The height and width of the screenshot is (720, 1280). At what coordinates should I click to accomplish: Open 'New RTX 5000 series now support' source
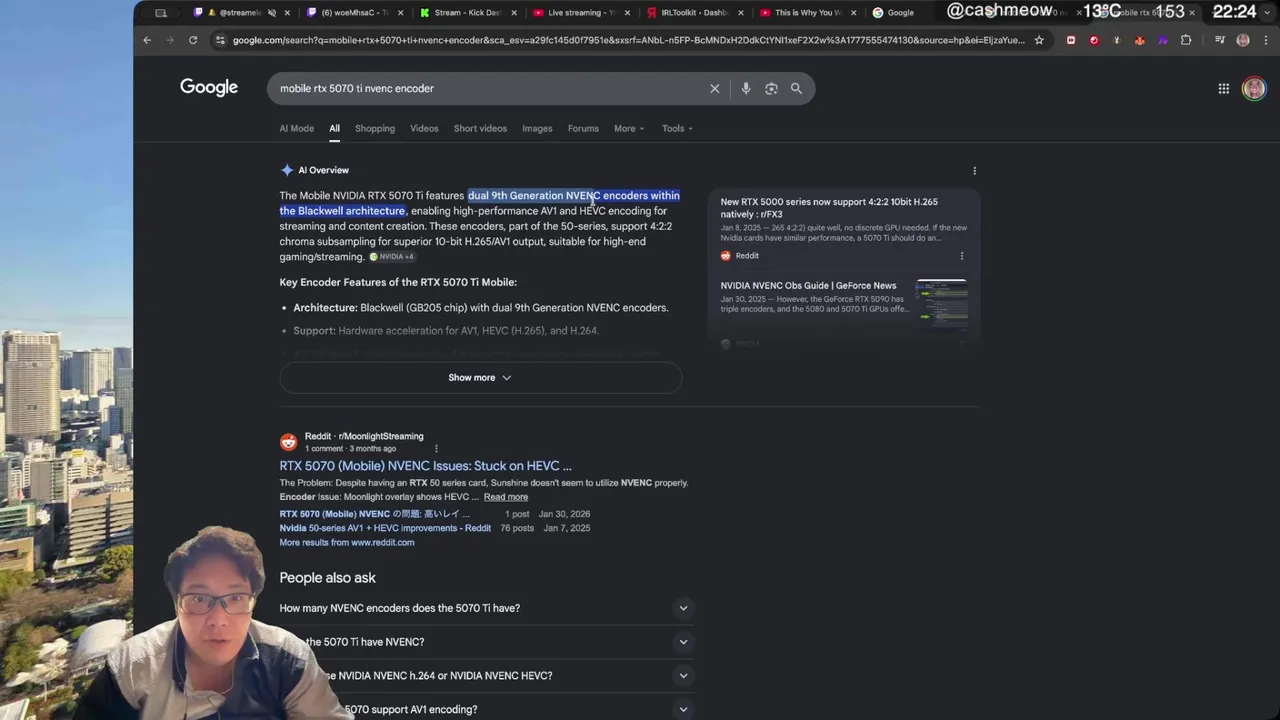coord(829,208)
